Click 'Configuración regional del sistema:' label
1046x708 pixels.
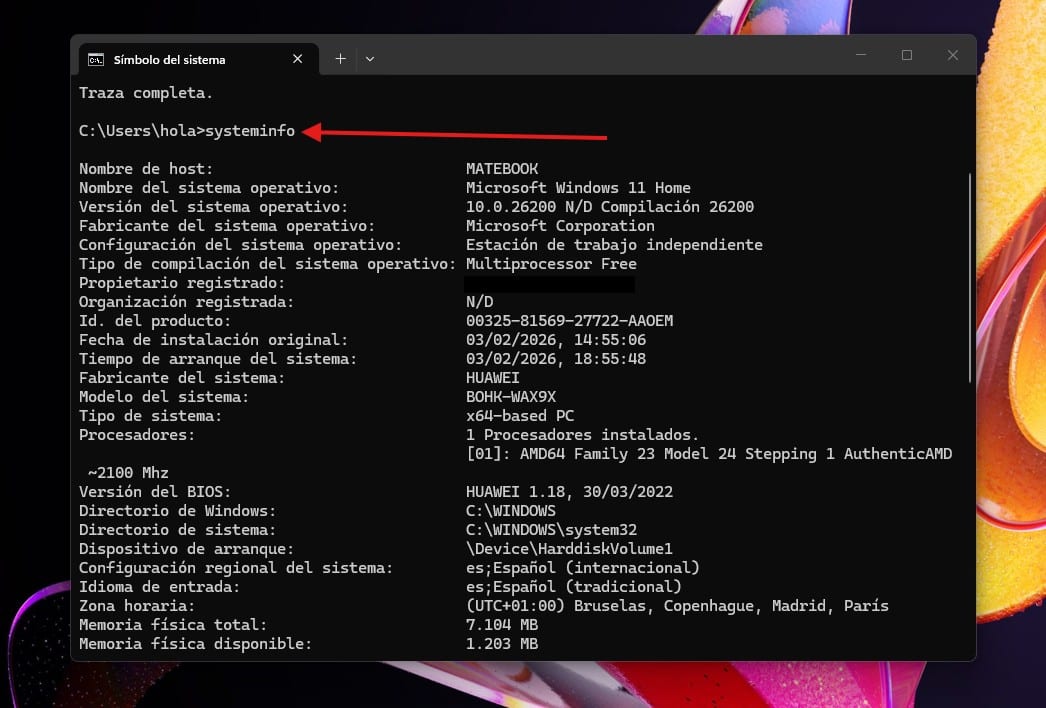tap(236, 568)
